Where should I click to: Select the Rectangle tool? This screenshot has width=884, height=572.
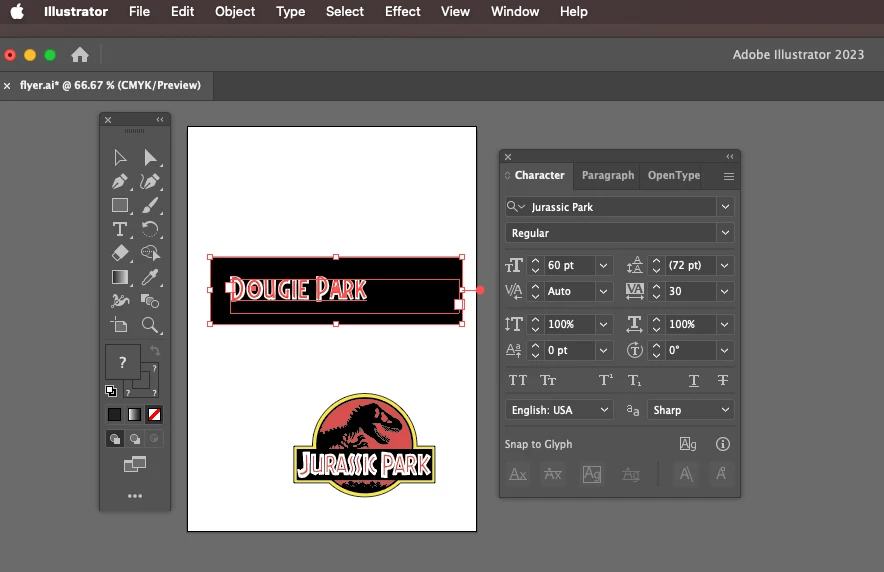[120, 205]
